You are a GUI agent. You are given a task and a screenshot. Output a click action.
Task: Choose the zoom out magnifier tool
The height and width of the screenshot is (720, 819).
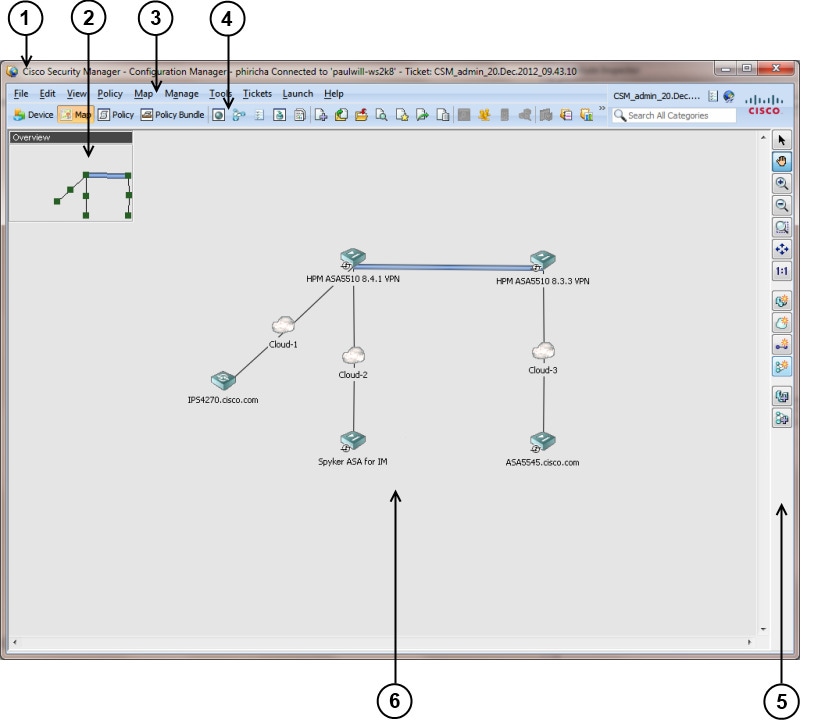(781, 205)
